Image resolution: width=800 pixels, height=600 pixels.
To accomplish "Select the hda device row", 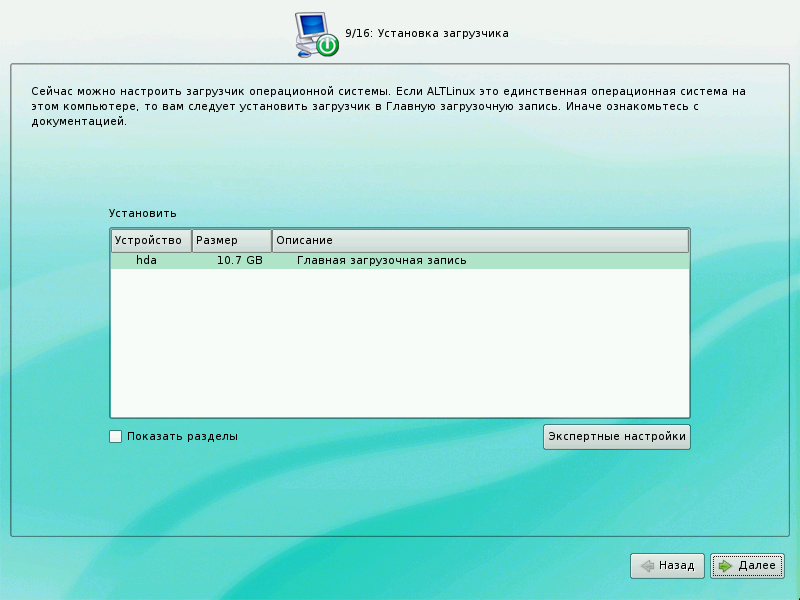I will [147, 261].
